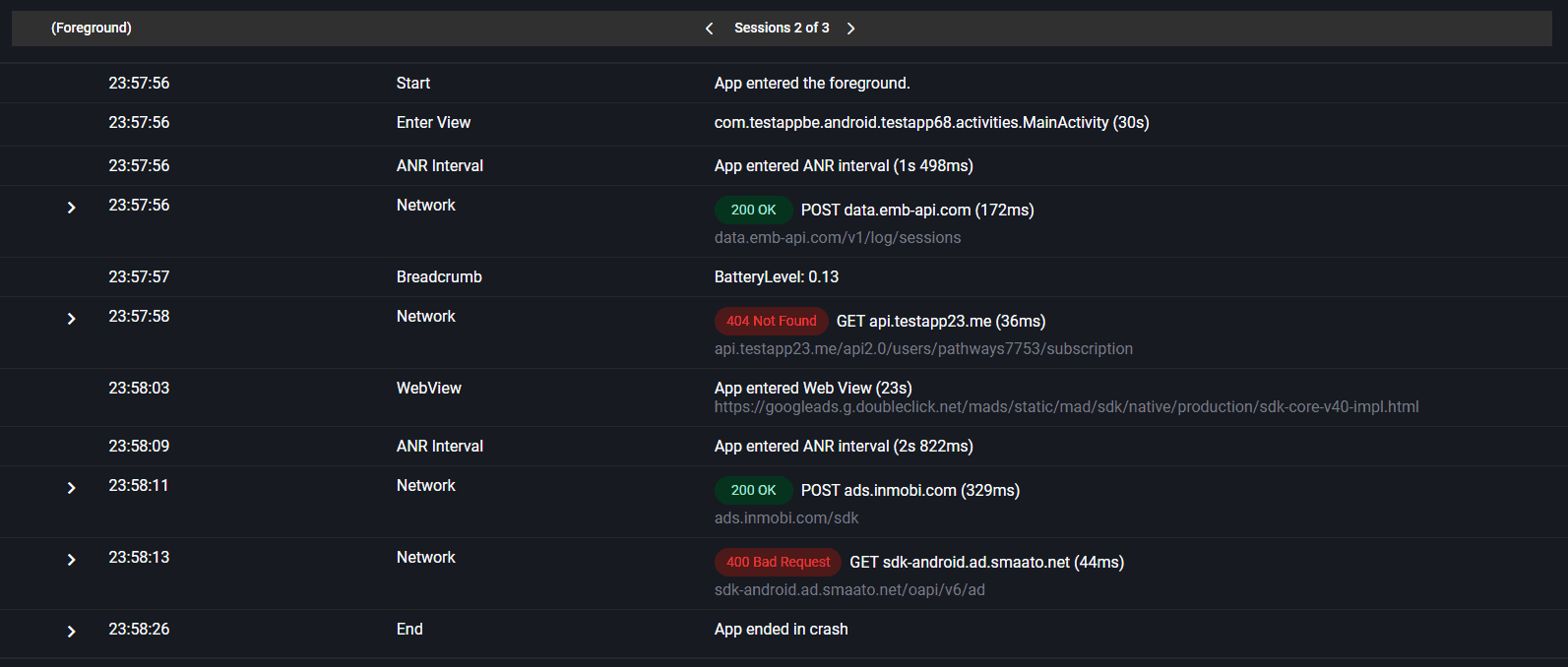Go to next session with right arrow
This screenshot has height=667, width=1568.
851,29
